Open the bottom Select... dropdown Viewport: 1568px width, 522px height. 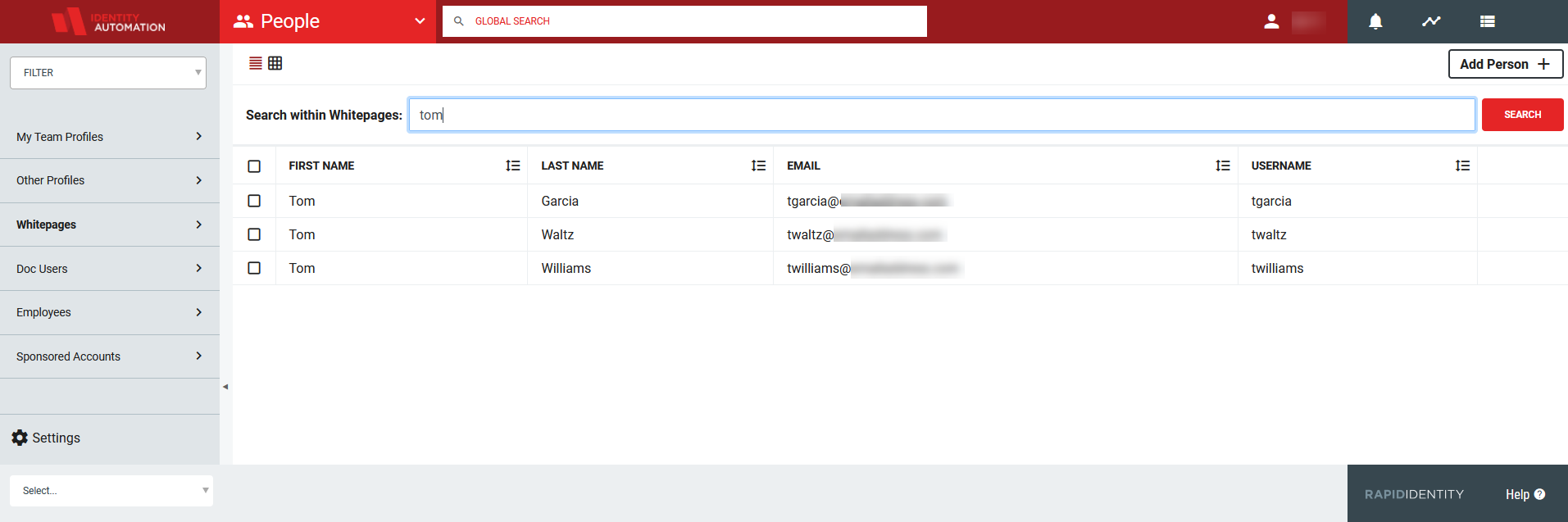click(x=111, y=491)
